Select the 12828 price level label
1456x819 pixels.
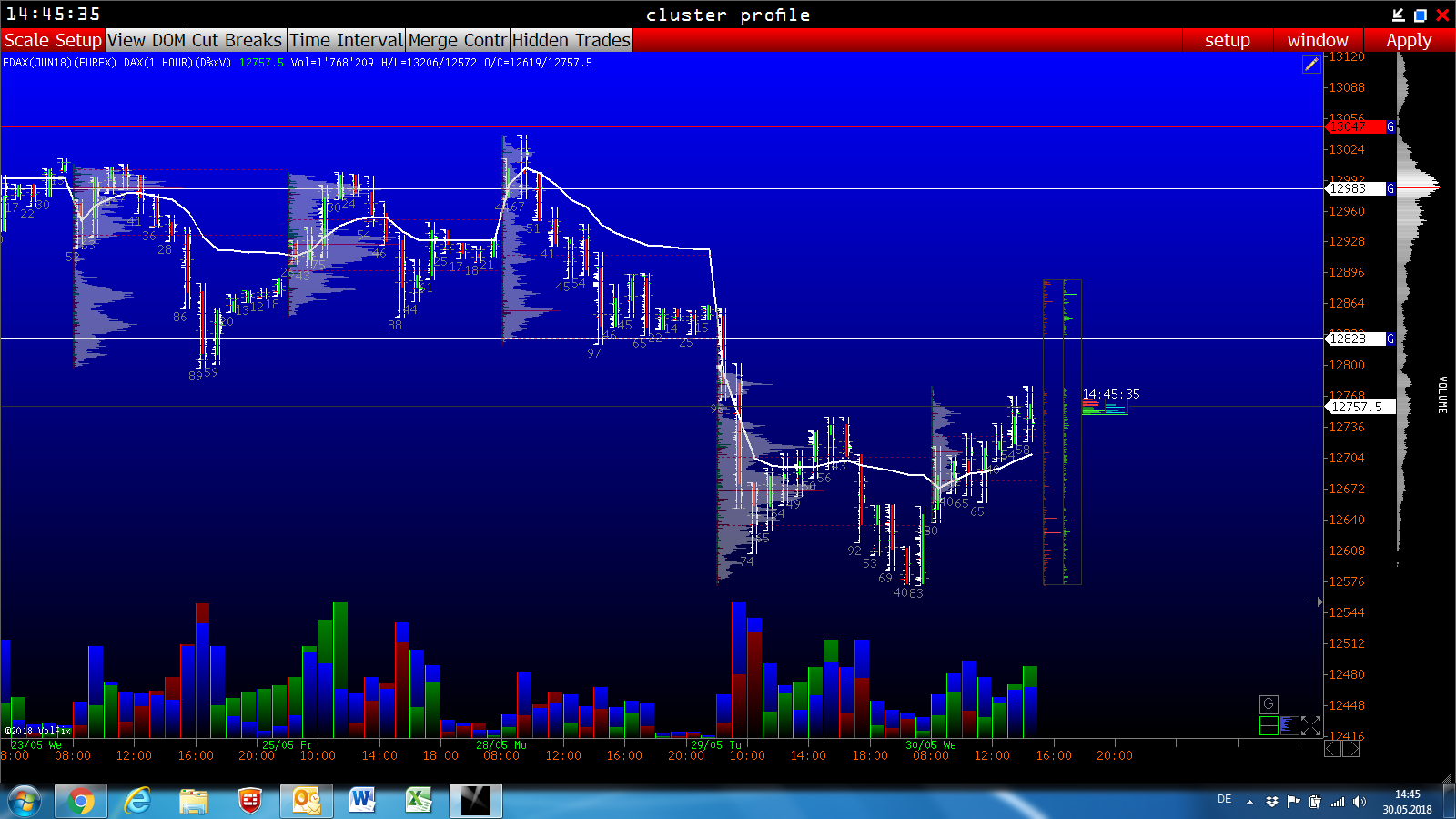[x=1357, y=339]
